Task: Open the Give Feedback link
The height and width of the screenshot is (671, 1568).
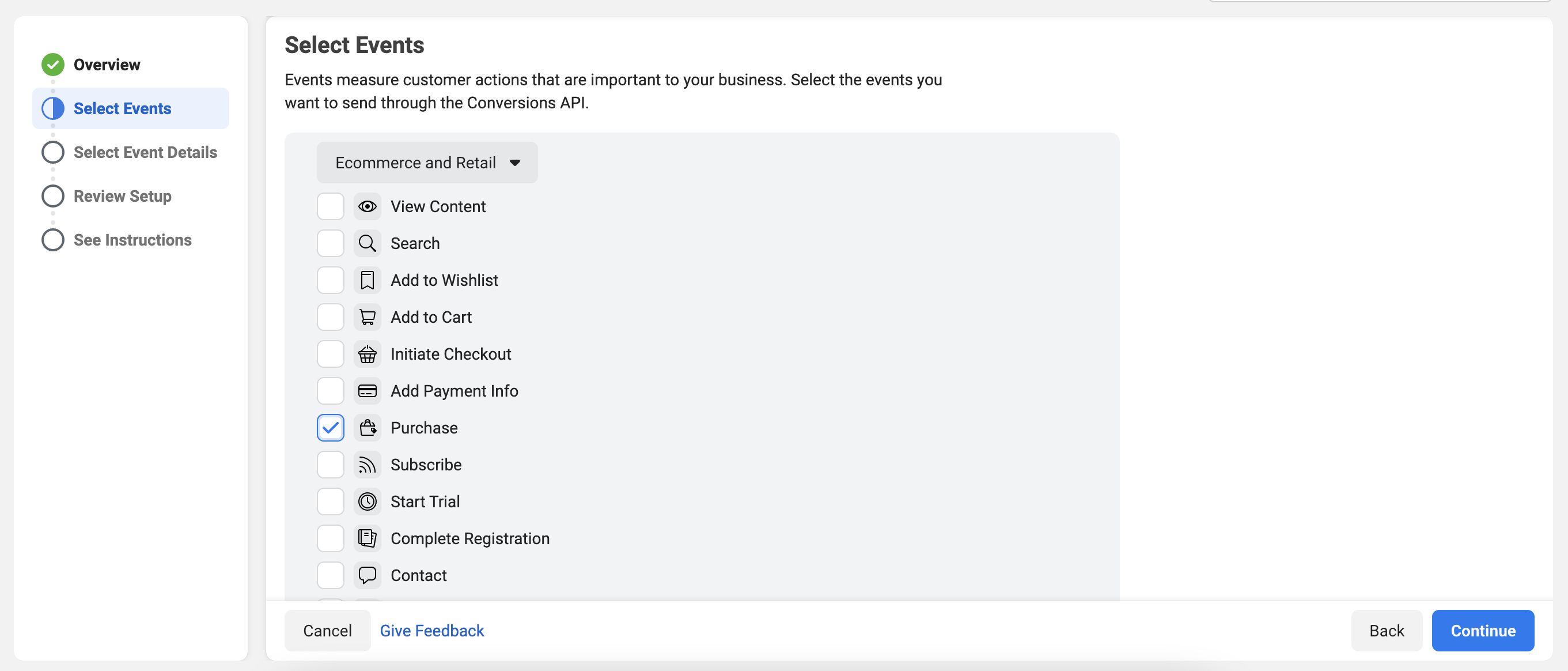Action: tap(431, 630)
